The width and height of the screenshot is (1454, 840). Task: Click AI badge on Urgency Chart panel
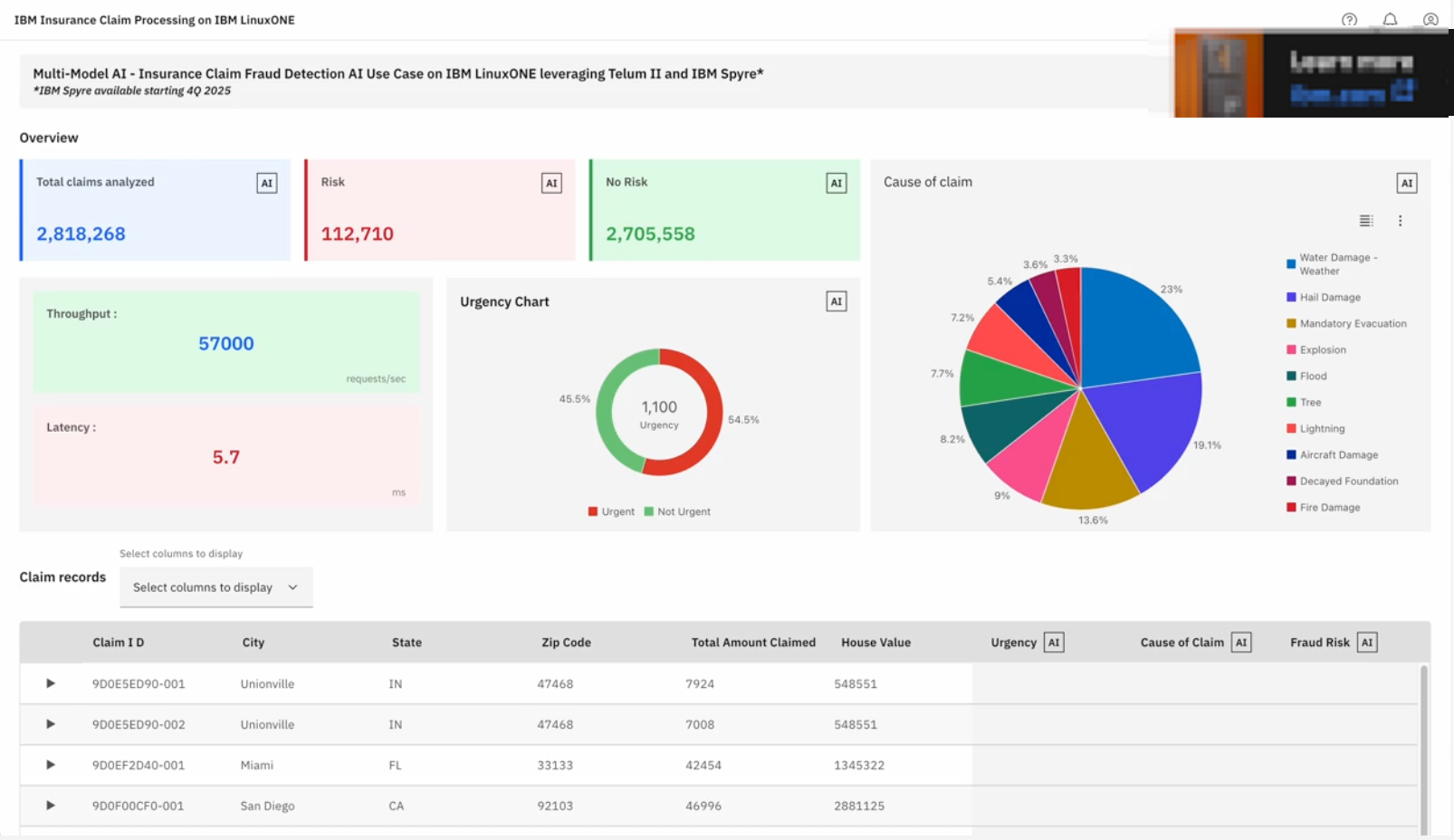(837, 301)
